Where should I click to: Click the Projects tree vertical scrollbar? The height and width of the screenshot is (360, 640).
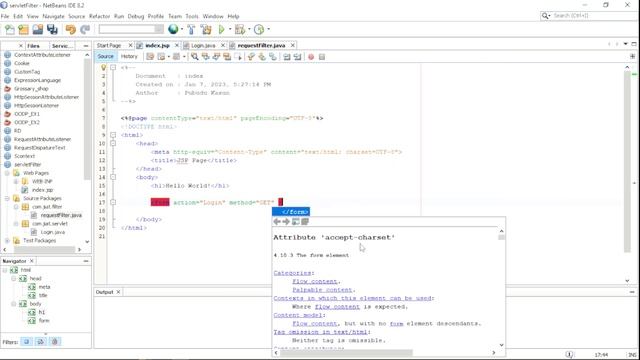tap(87, 118)
